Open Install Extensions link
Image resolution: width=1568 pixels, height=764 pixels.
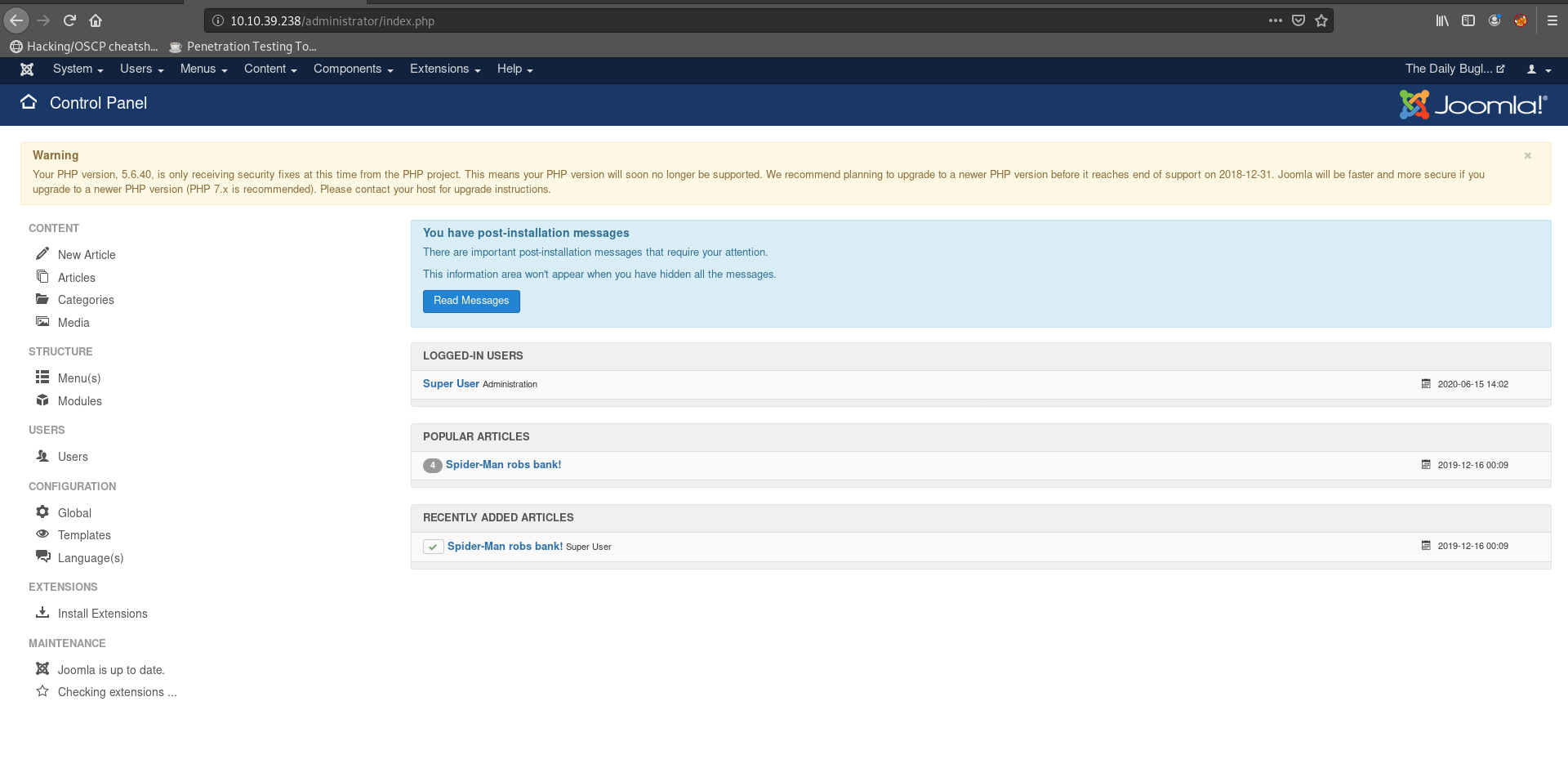pos(103,614)
